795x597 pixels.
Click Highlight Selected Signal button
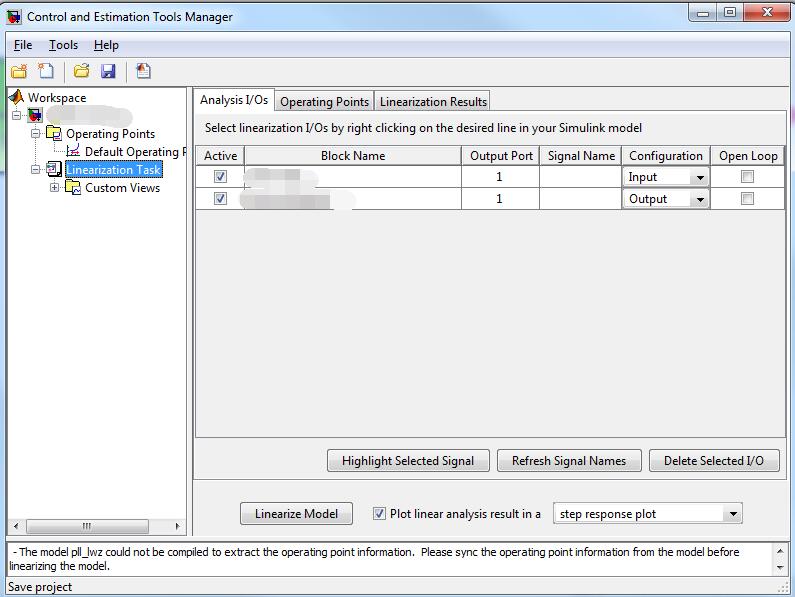(408, 461)
